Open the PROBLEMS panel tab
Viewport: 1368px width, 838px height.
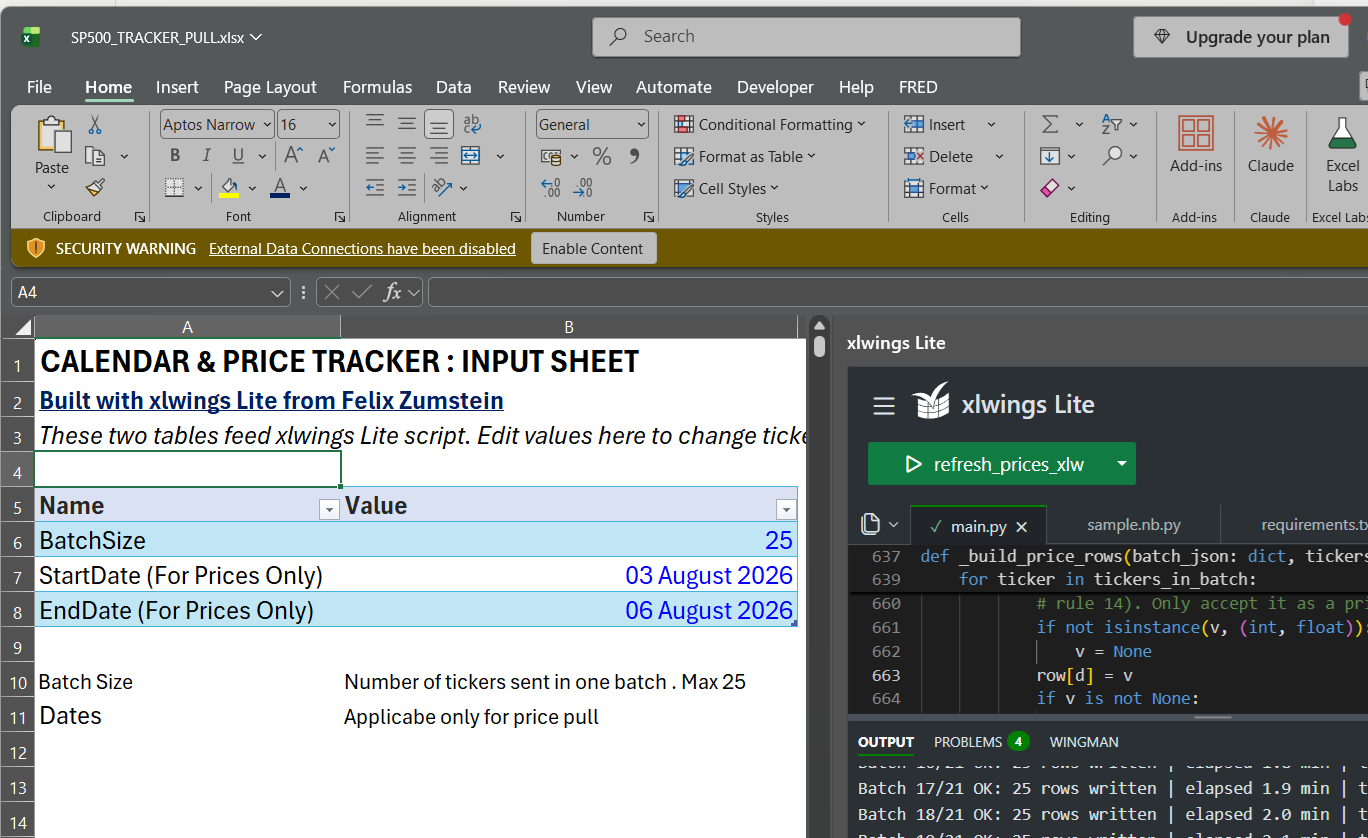pyautogui.click(x=980, y=742)
